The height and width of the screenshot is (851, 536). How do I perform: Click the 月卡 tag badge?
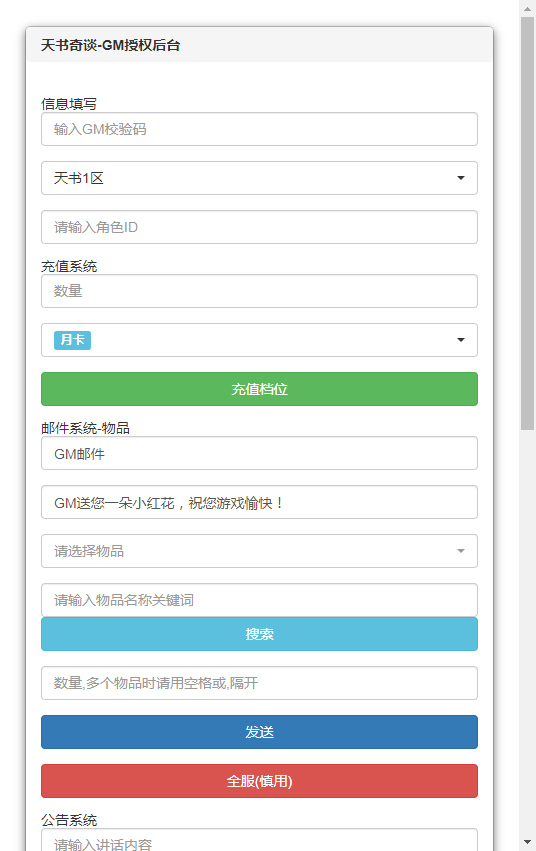72,340
